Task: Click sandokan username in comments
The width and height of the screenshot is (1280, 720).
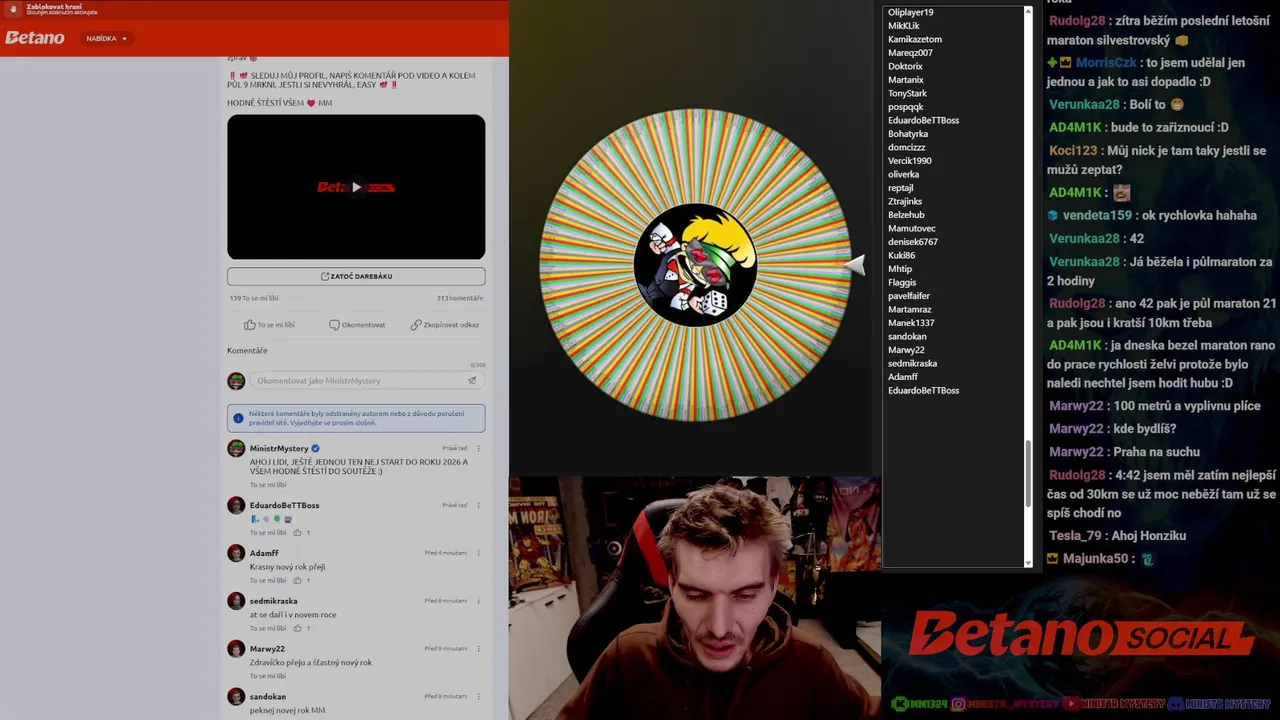Action: [268, 696]
